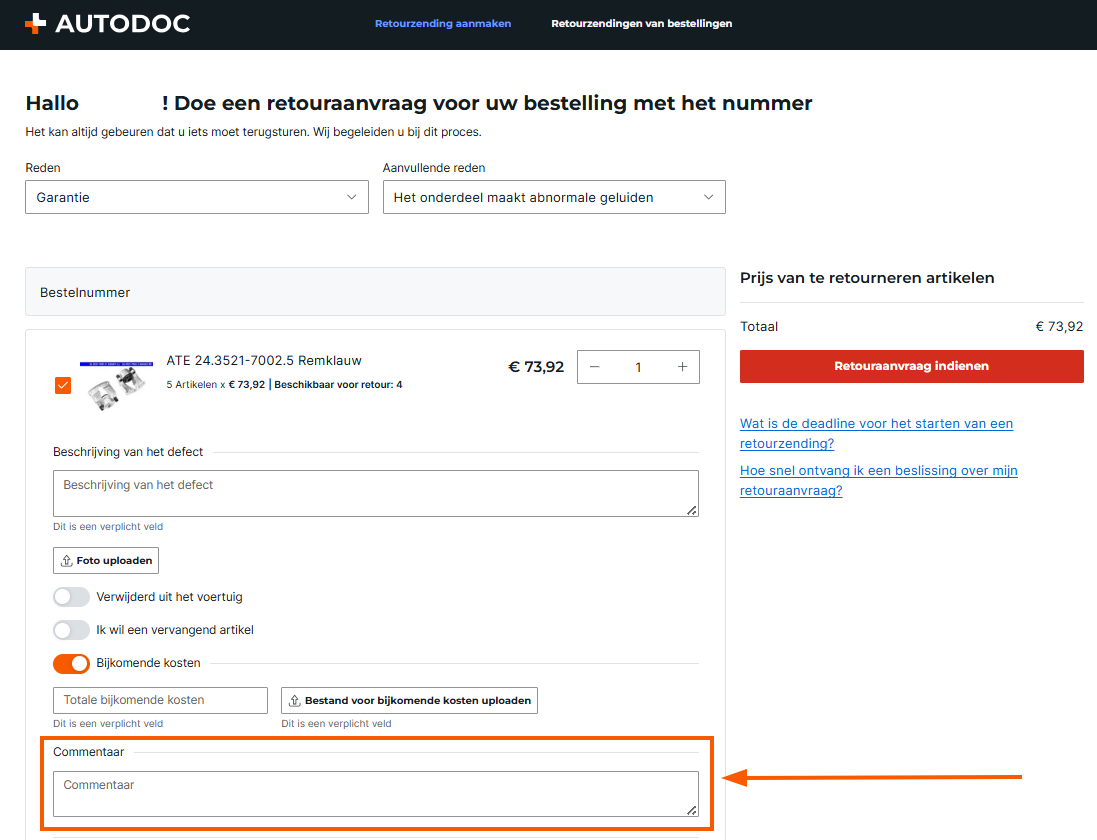Image resolution: width=1097 pixels, height=840 pixels.
Task: Click the minus quantity icon
Action: 595,367
